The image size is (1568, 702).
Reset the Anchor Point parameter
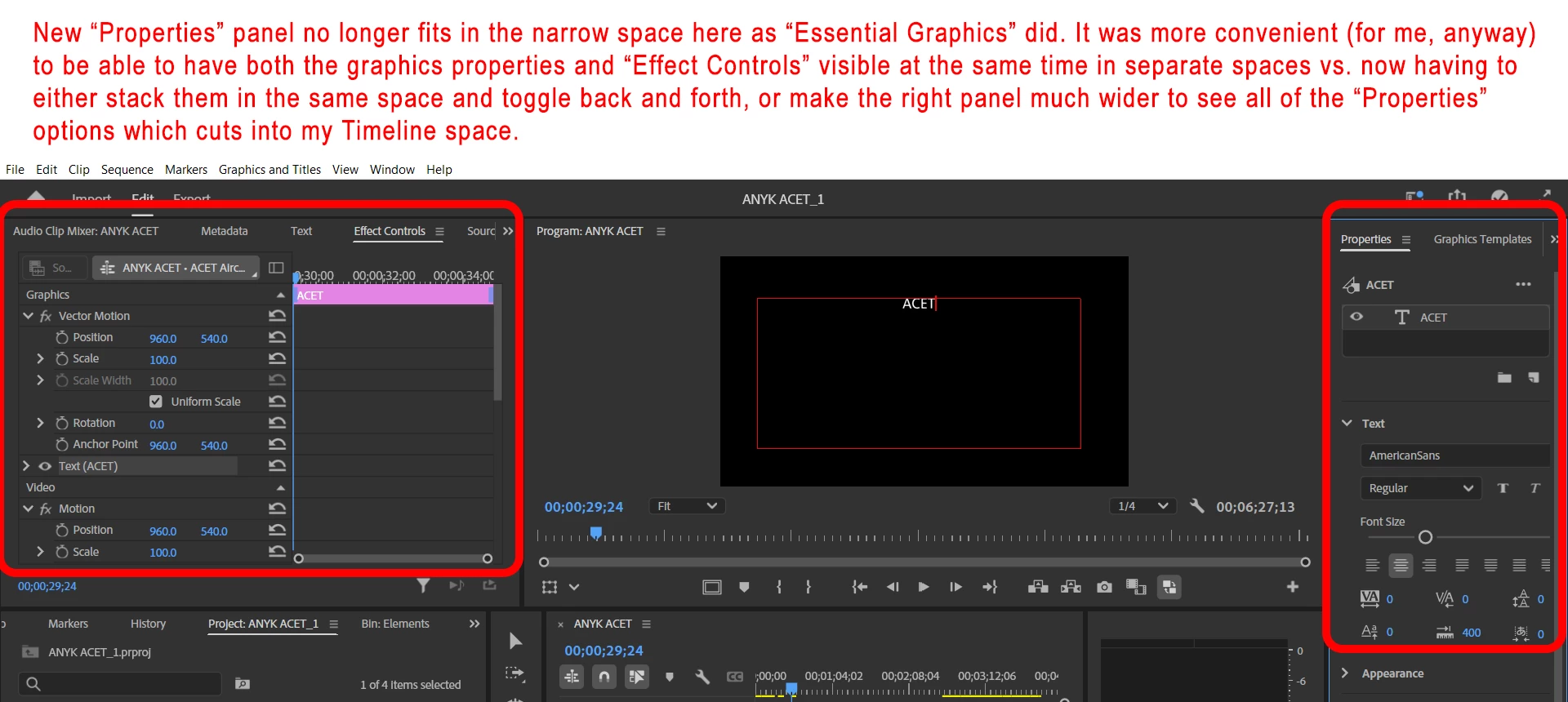(x=278, y=444)
